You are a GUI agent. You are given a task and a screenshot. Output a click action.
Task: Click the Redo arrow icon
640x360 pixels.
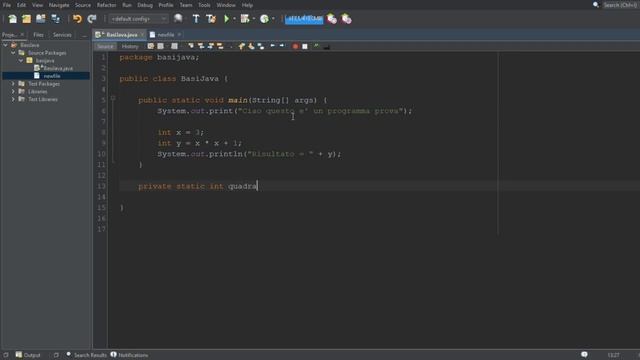(x=92, y=19)
